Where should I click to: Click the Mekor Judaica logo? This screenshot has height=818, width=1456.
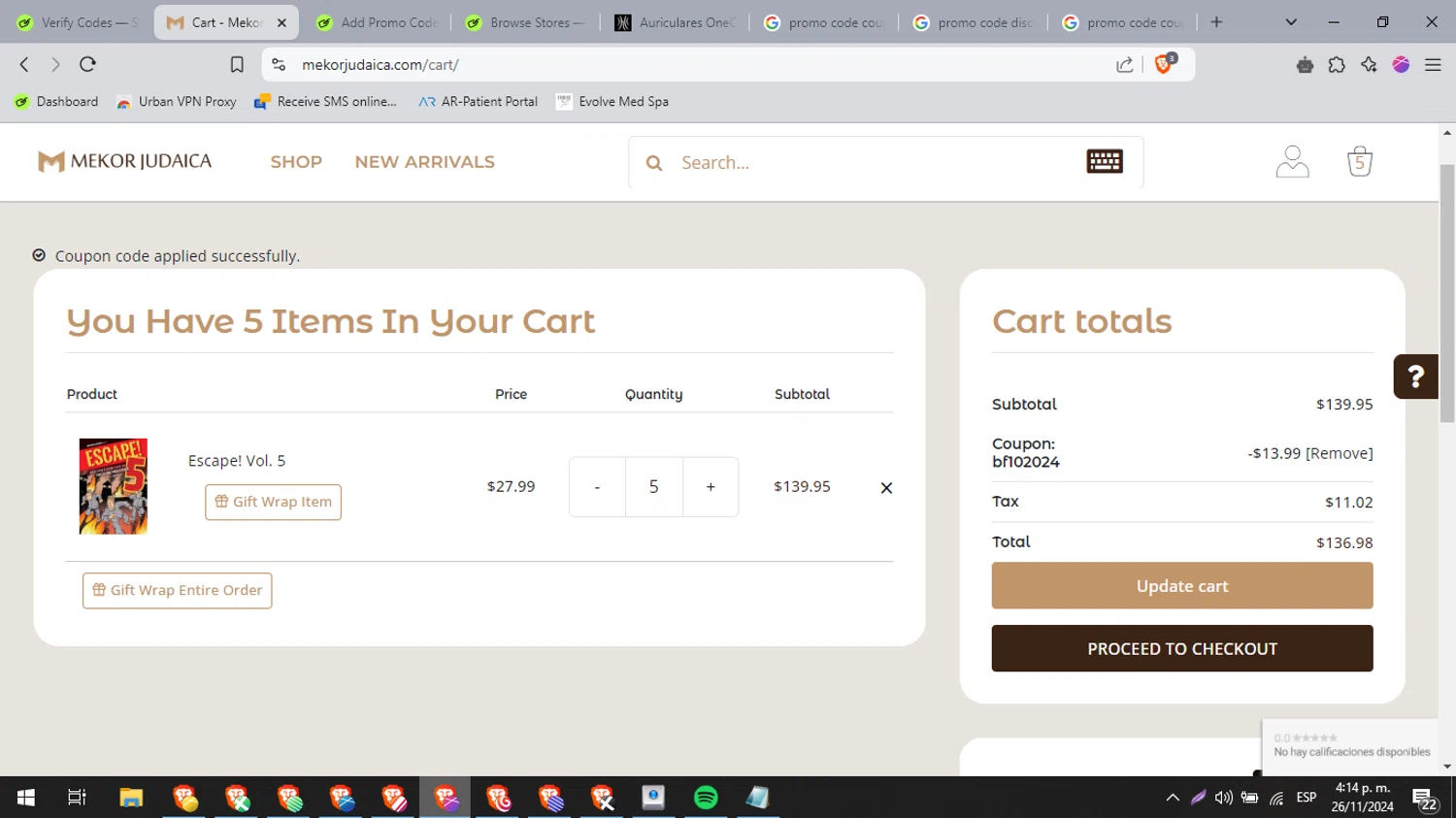point(124,161)
